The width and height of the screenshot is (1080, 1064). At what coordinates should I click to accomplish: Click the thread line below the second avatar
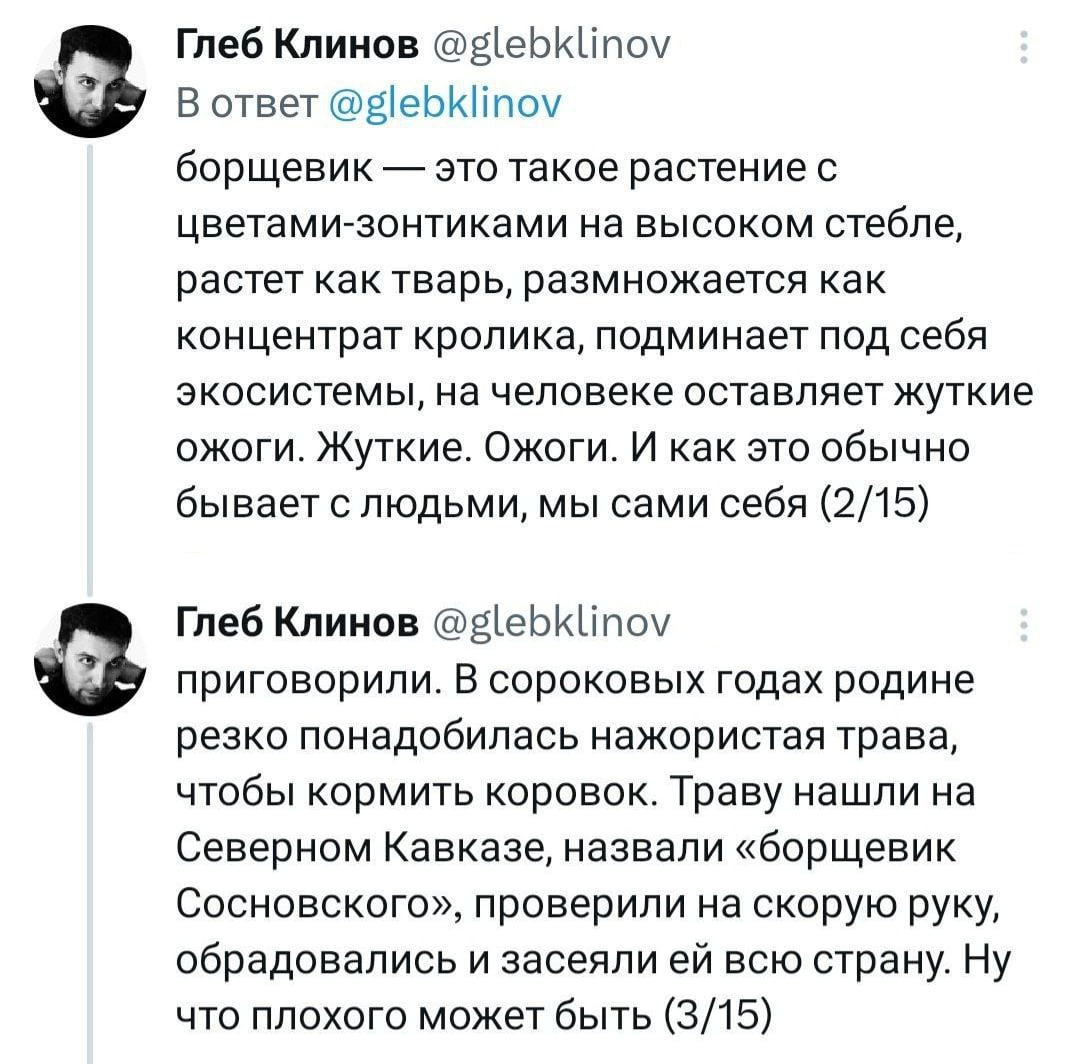(x=90, y=893)
